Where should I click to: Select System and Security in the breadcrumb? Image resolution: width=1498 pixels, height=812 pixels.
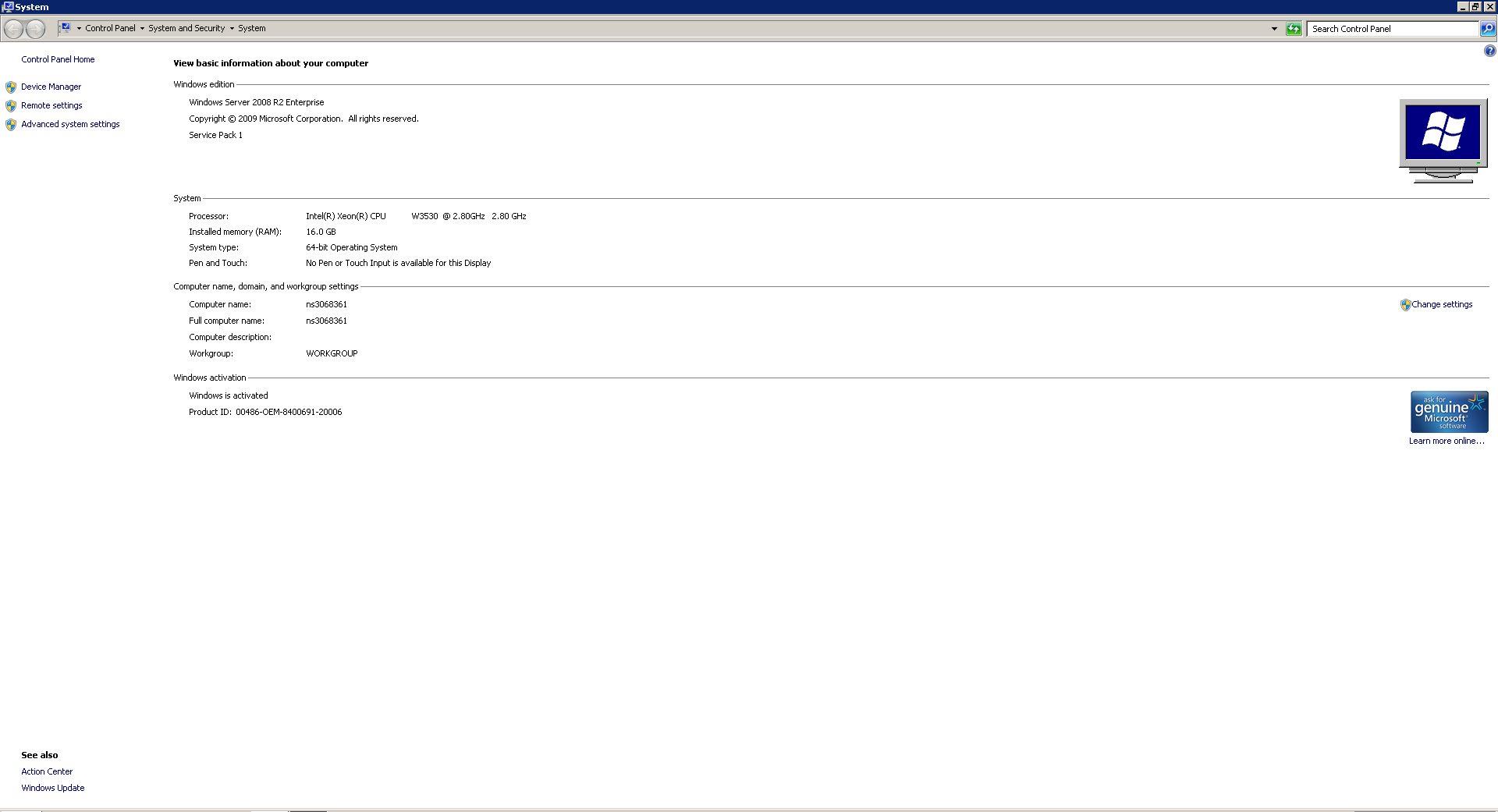tap(186, 28)
